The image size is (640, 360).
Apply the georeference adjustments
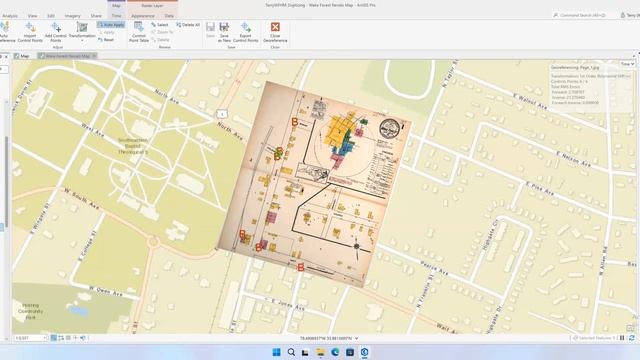[x=107, y=32]
